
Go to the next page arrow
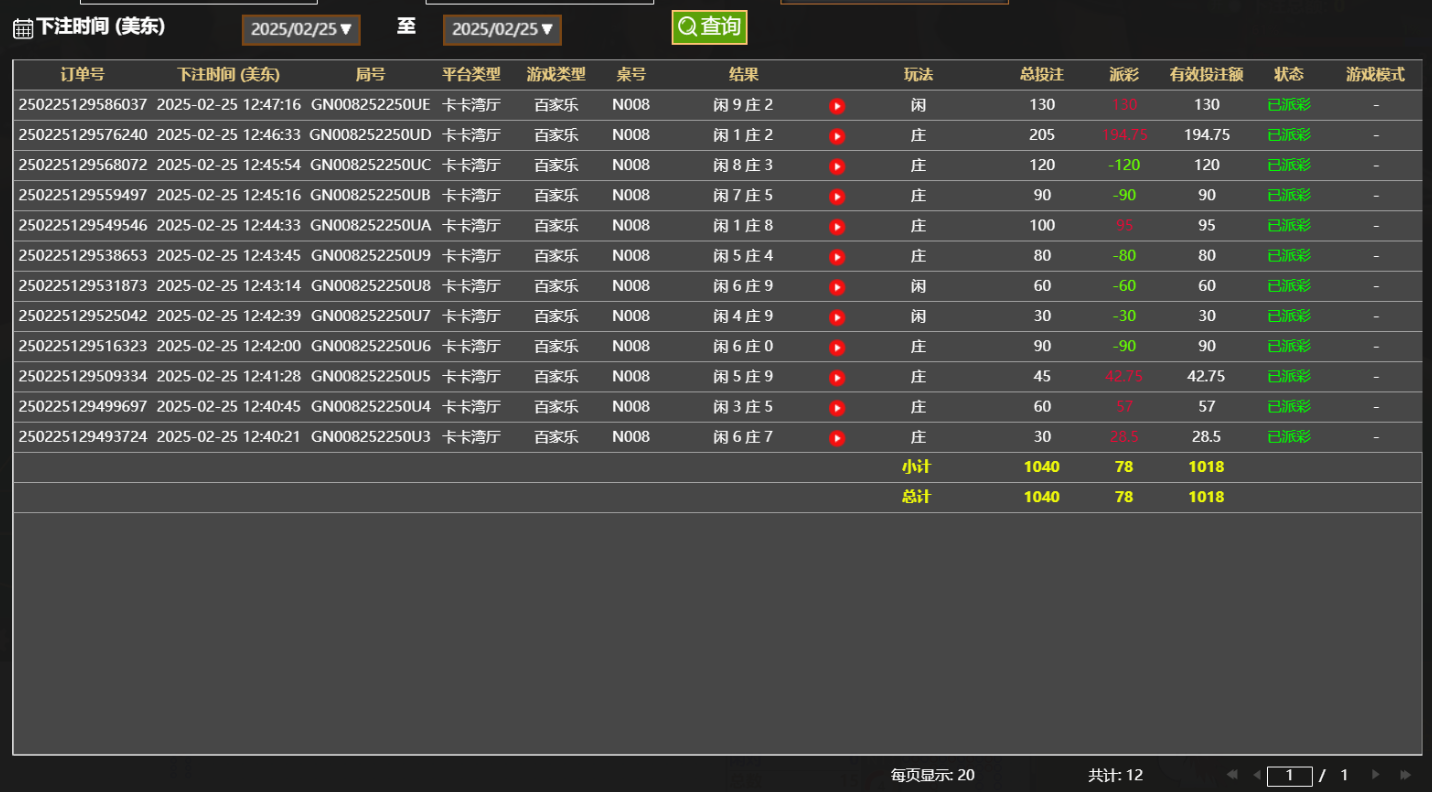(x=1376, y=775)
